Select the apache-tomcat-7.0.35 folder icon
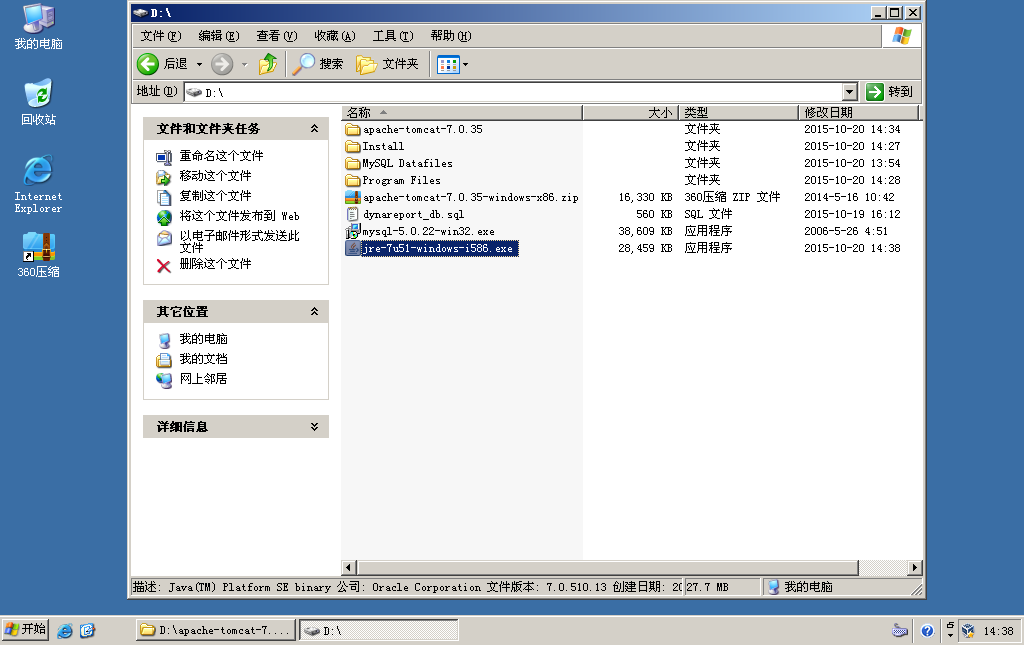 coord(353,129)
